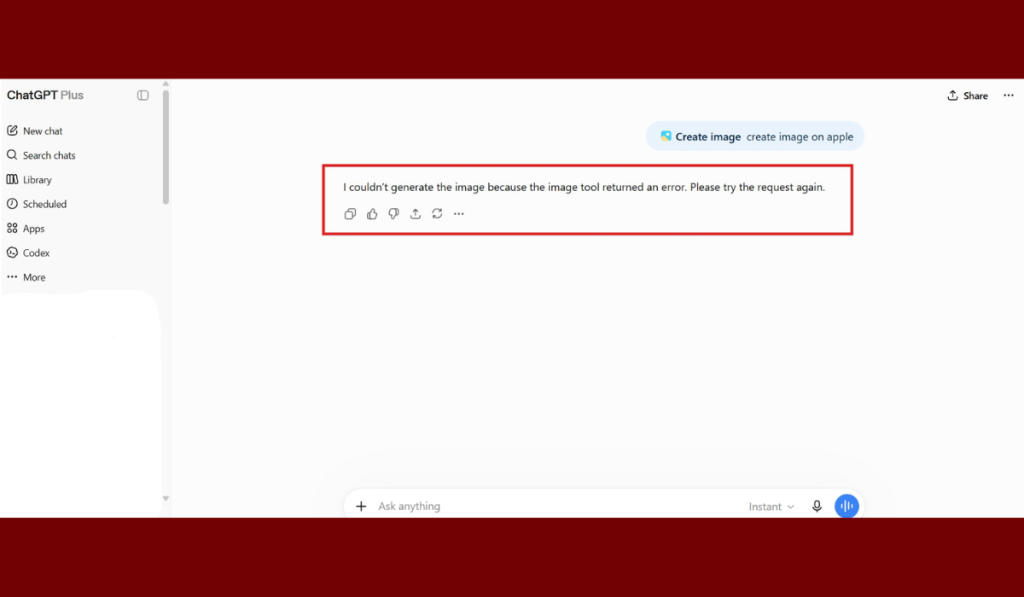Click the text 'create image on apple'

(799, 137)
